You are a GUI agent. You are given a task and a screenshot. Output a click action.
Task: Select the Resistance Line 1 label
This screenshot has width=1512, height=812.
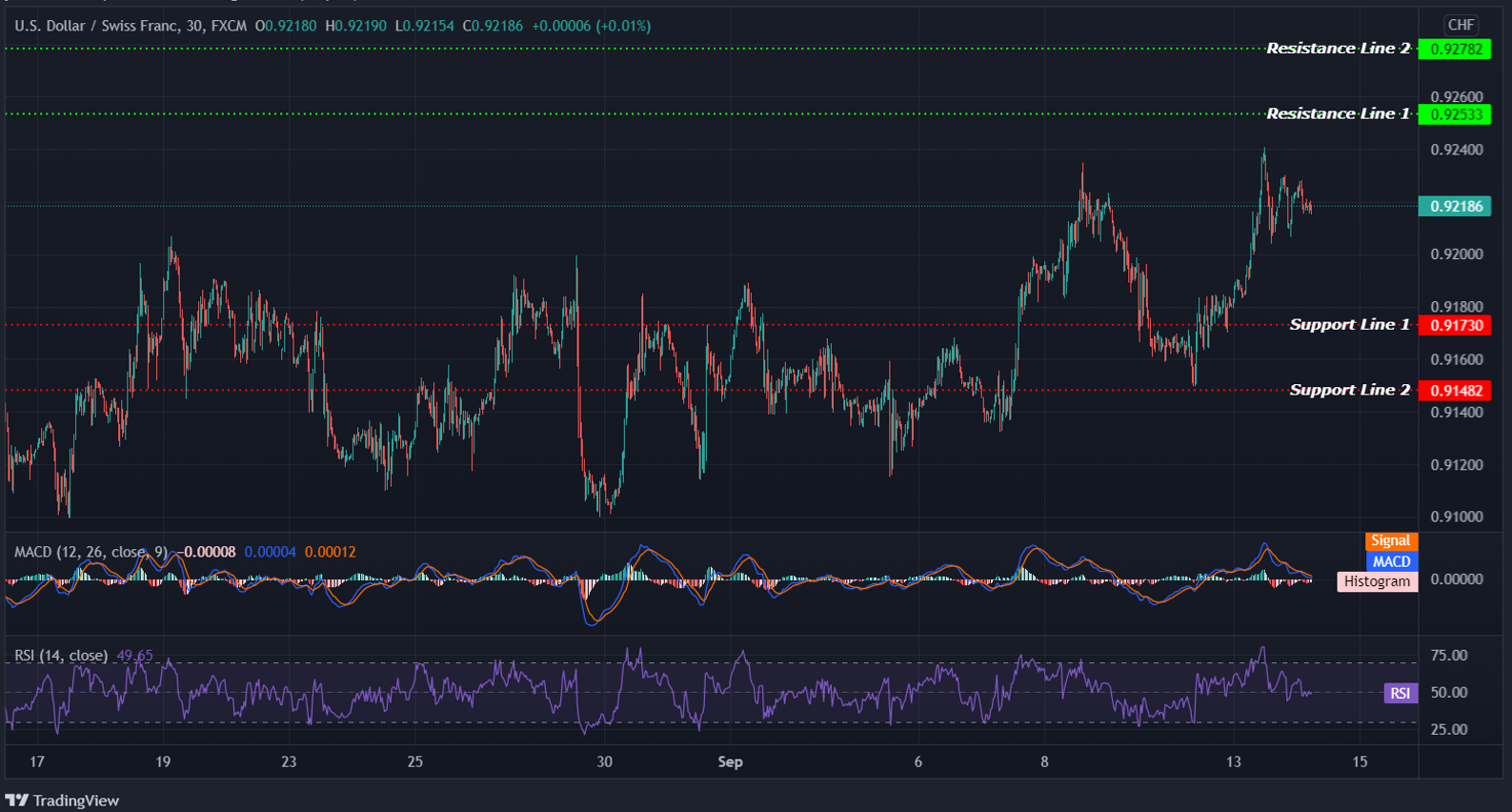[x=1338, y=113]
